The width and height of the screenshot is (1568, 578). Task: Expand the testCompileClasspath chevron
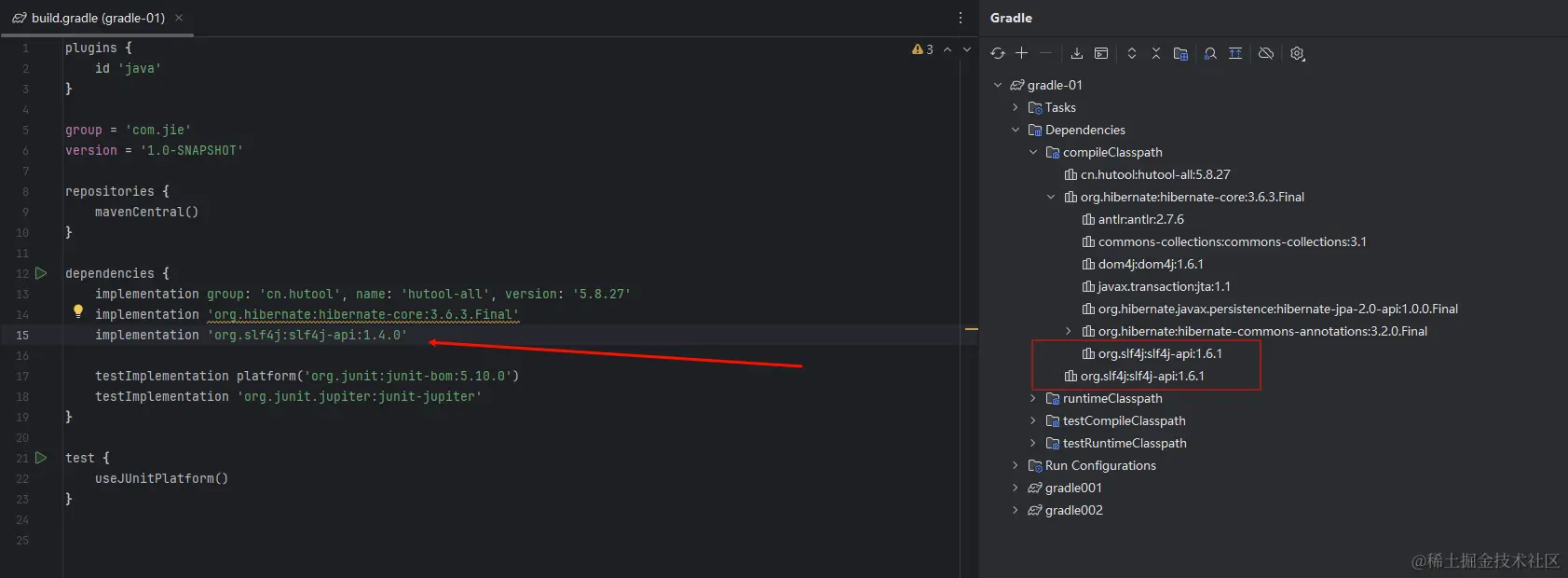click(x=1033, y=420)
